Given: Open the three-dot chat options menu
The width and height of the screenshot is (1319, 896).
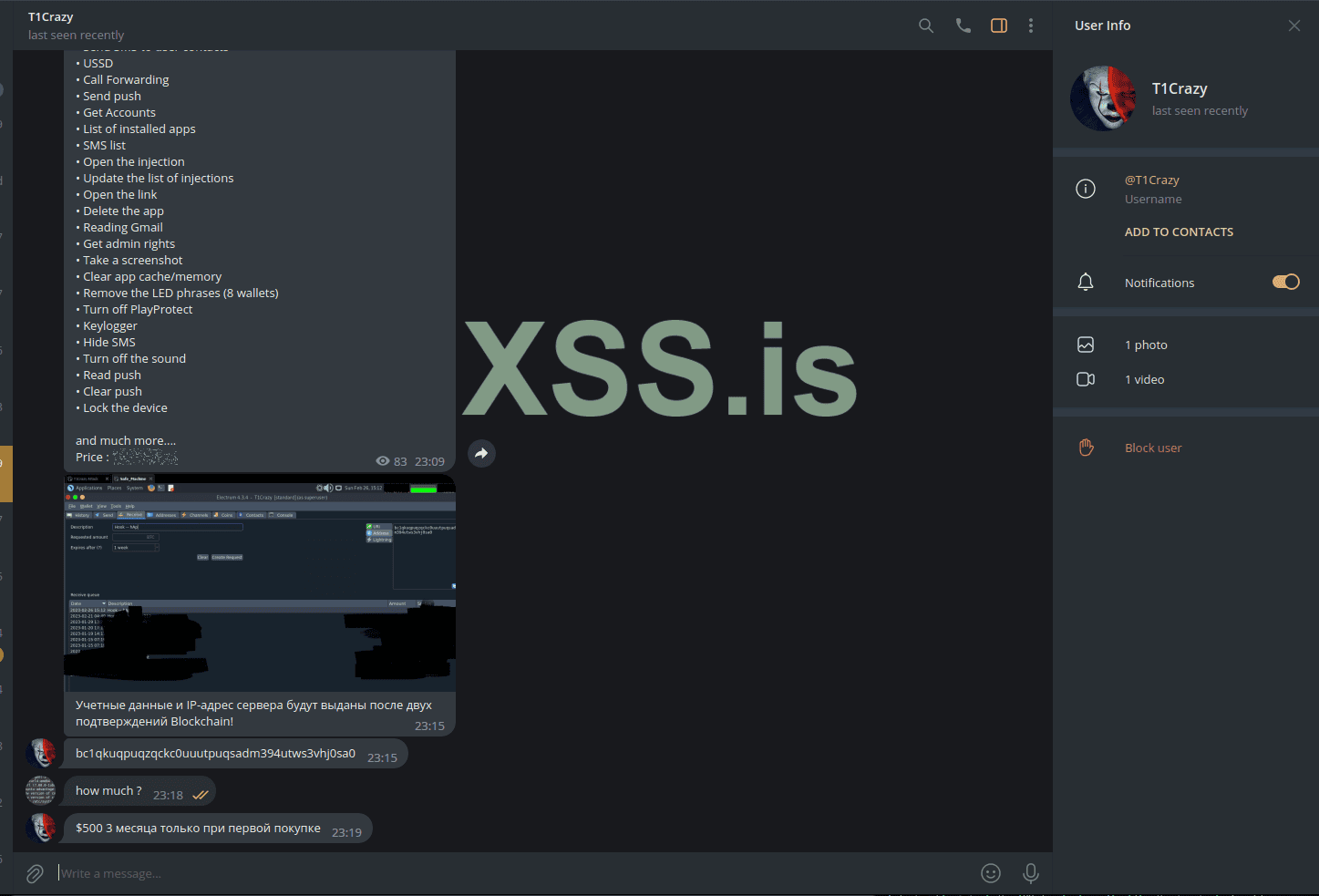Looking at the screenshot, I should coord(1031,26).
